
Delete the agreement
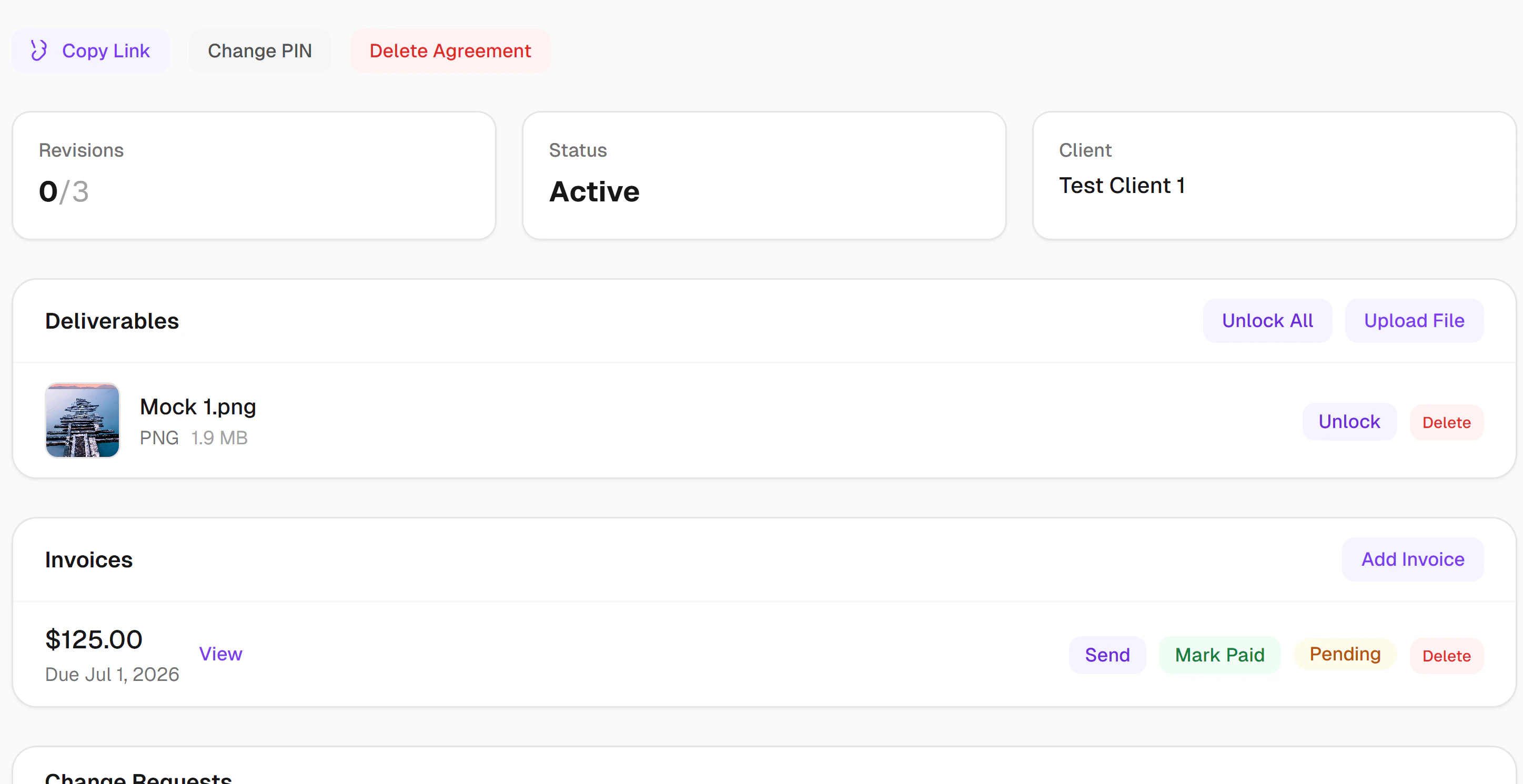pos(450,51)
